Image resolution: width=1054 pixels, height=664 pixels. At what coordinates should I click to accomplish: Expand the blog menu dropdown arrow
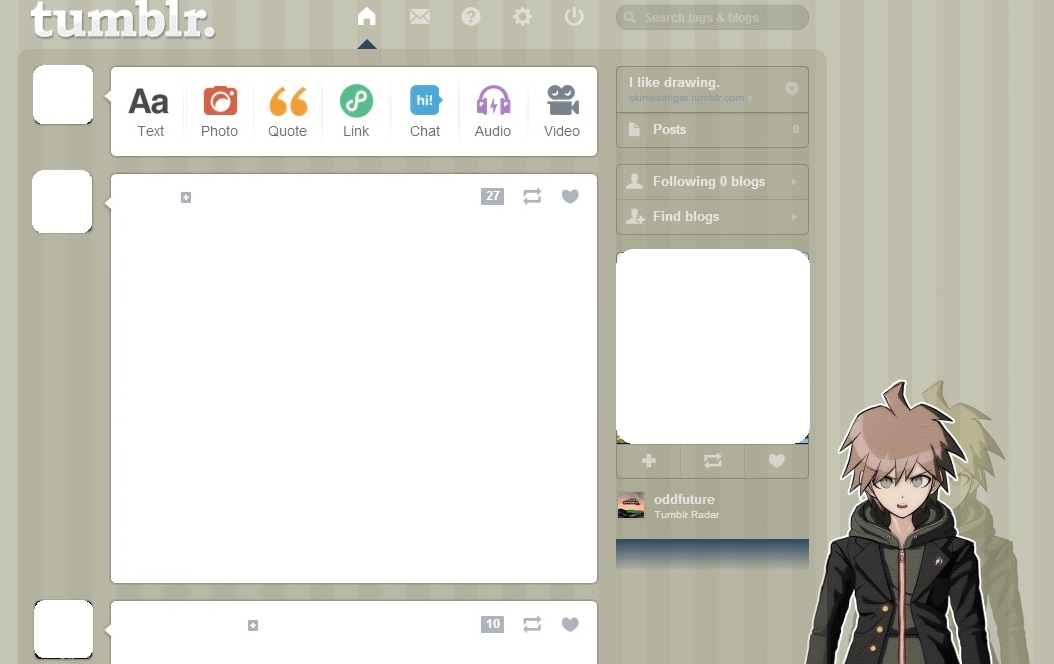[792, 88]
